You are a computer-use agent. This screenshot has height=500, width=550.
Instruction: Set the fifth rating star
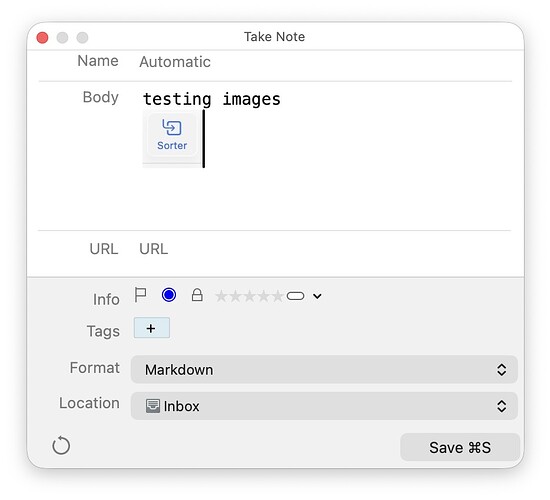pos(278,296)
